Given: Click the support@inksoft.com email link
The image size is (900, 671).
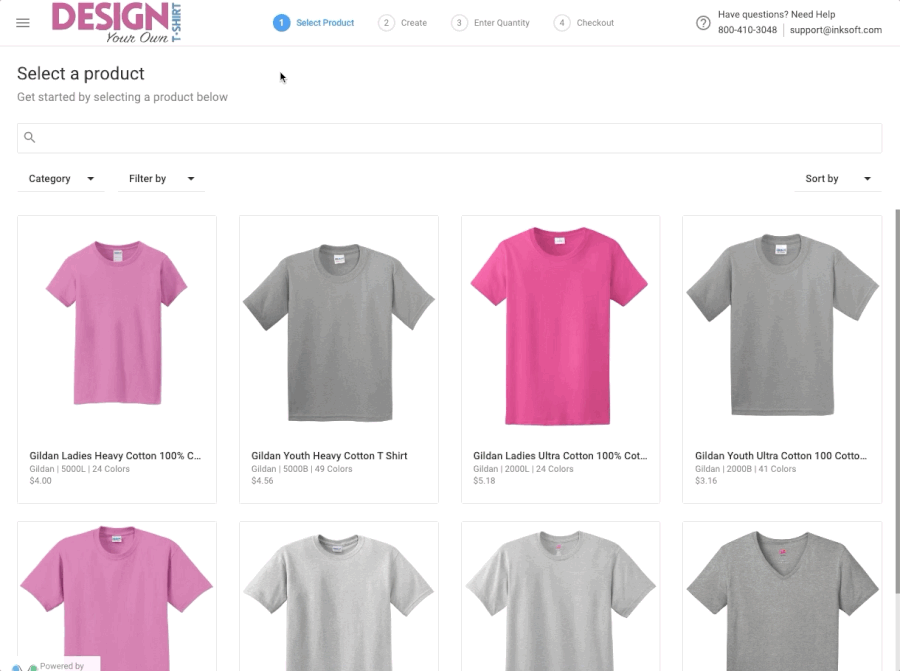Looking at the screenshot, I should coord(835,30).
